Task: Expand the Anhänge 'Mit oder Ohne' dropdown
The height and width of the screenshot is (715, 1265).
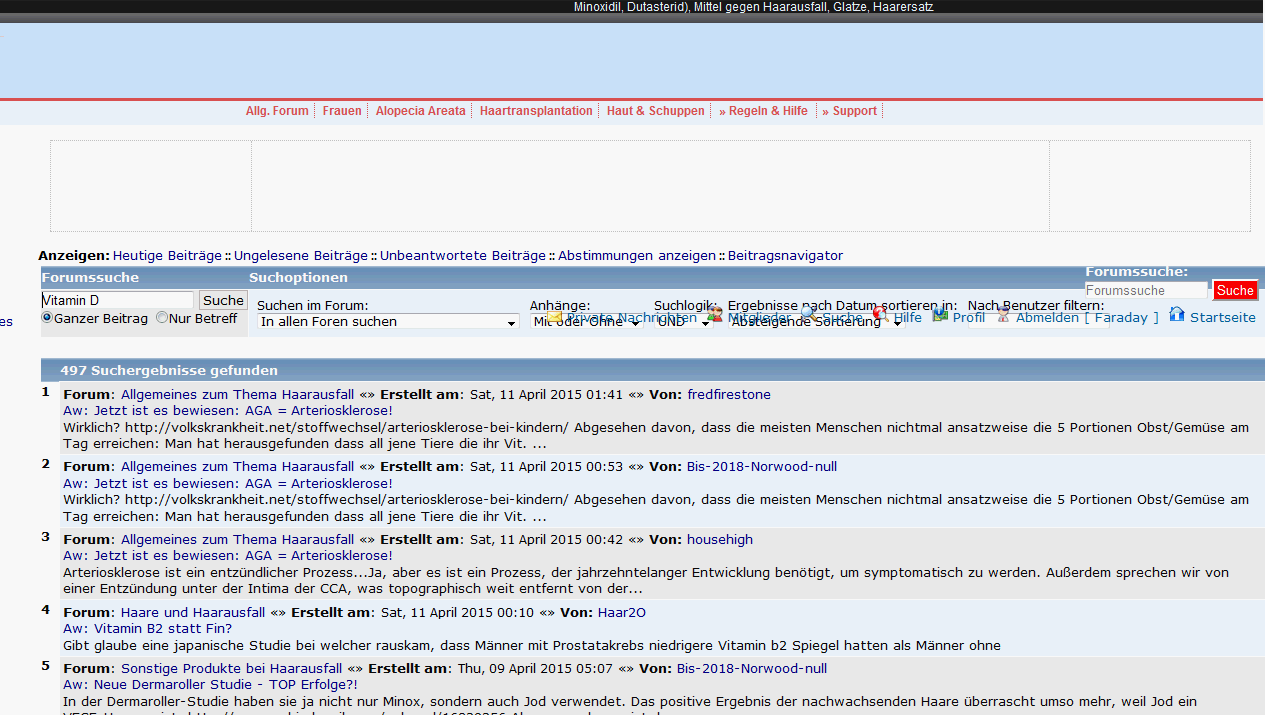Action: coord(586,322)
